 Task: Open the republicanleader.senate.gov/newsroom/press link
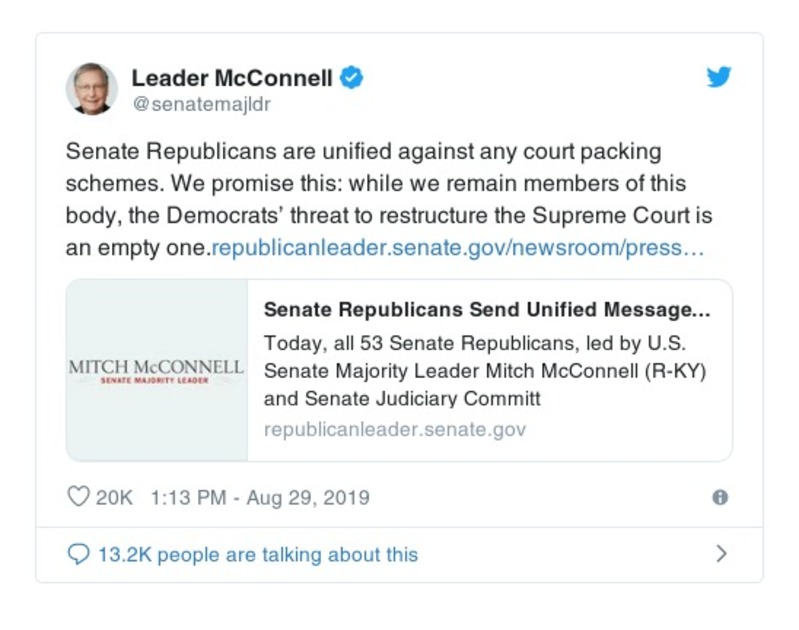pyautogui.click(x=458, y=249)
